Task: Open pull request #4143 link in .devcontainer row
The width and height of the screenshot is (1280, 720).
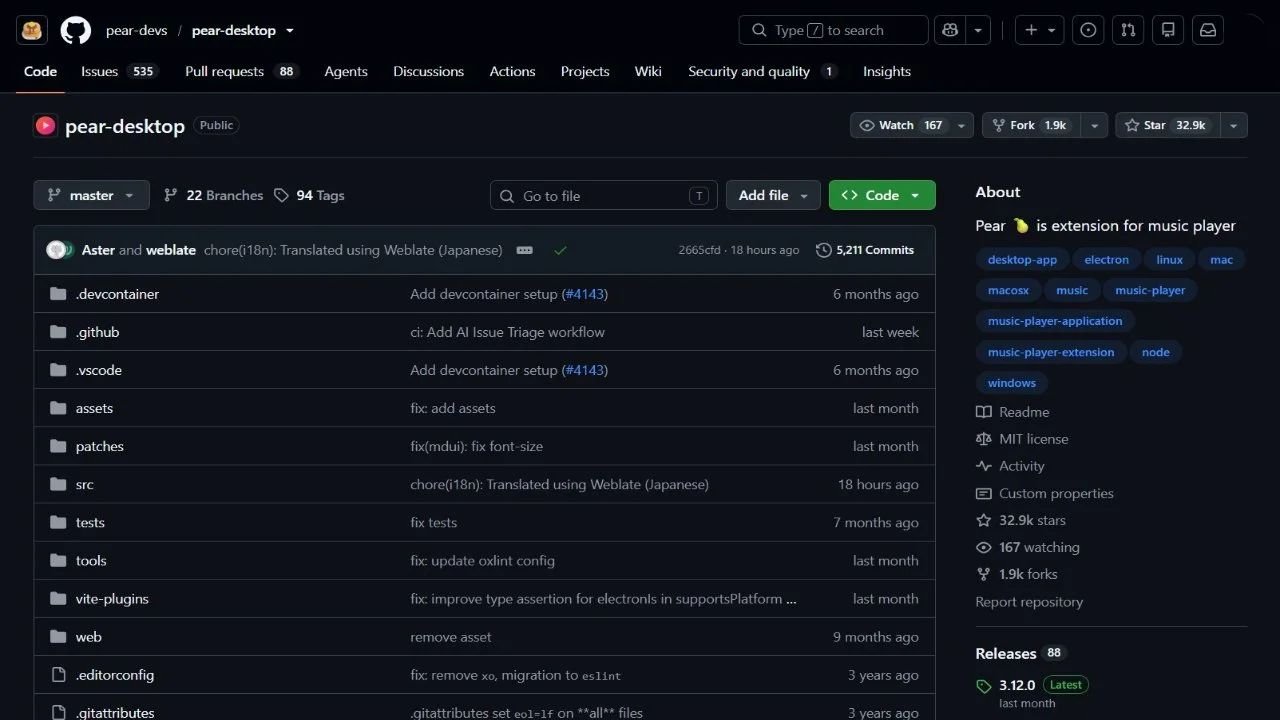Action: point(585,294)
